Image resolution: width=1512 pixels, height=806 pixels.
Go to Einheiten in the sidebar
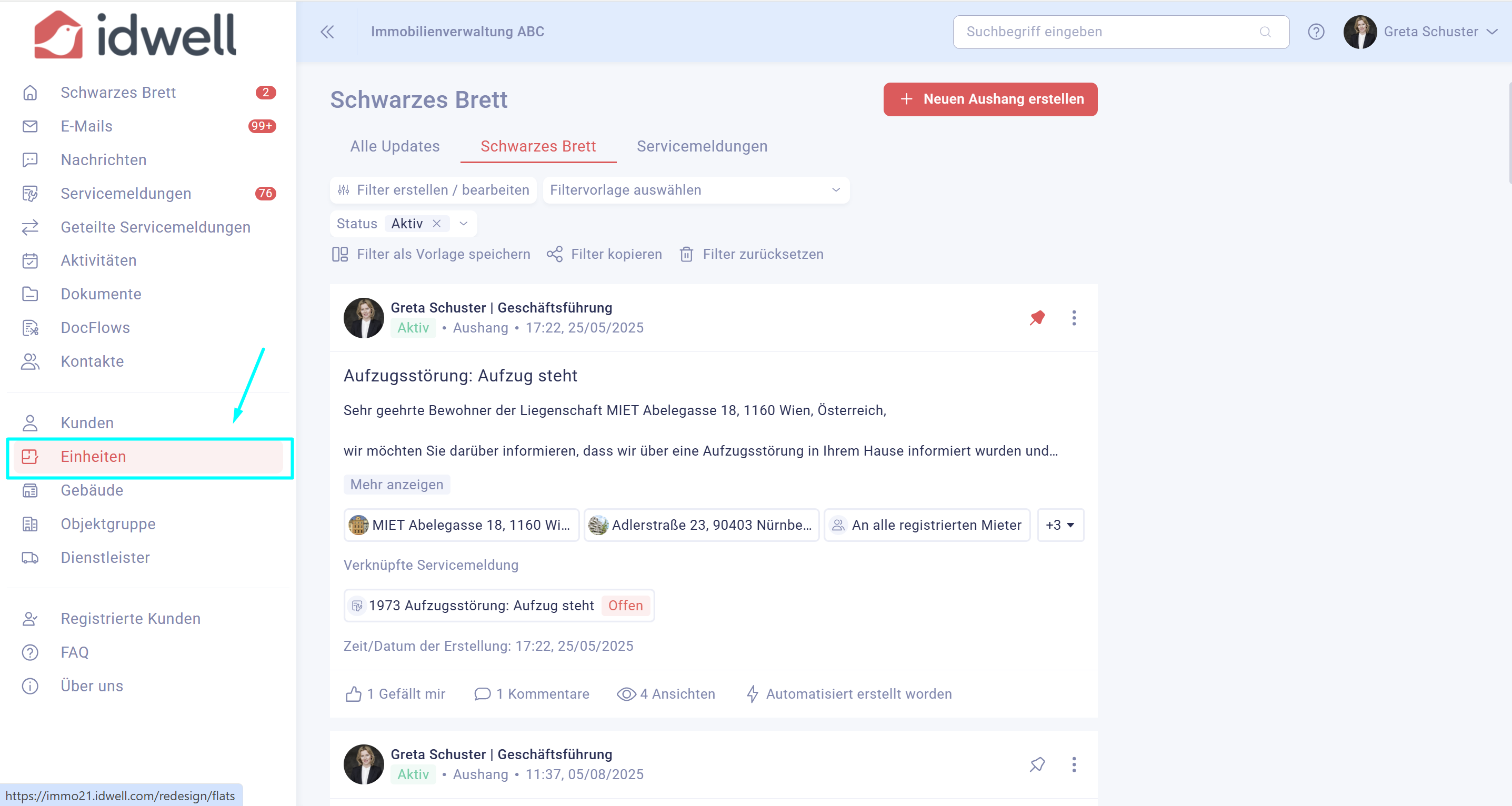pos(148,456)
